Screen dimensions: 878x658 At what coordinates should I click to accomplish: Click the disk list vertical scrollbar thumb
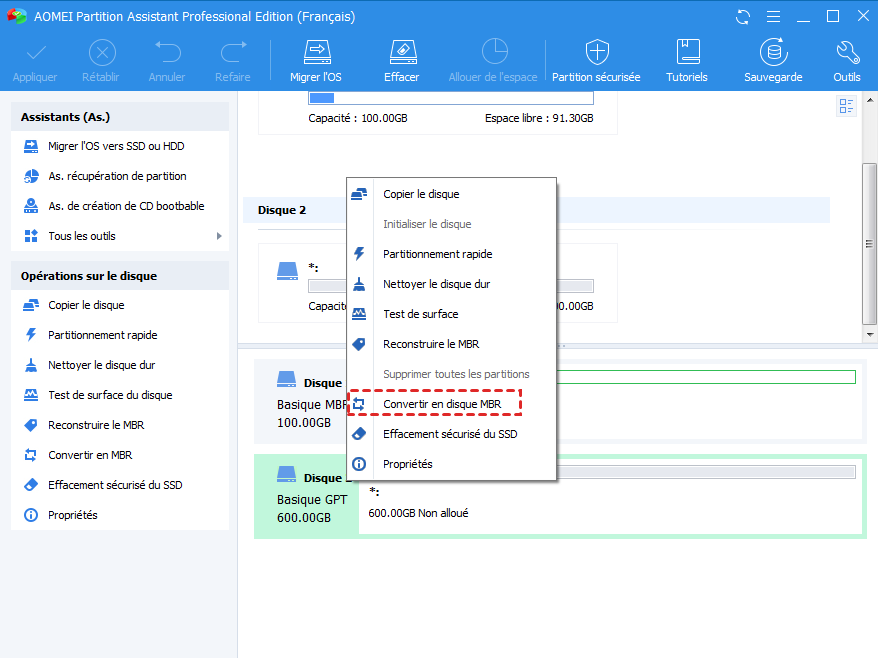[869, 244]
